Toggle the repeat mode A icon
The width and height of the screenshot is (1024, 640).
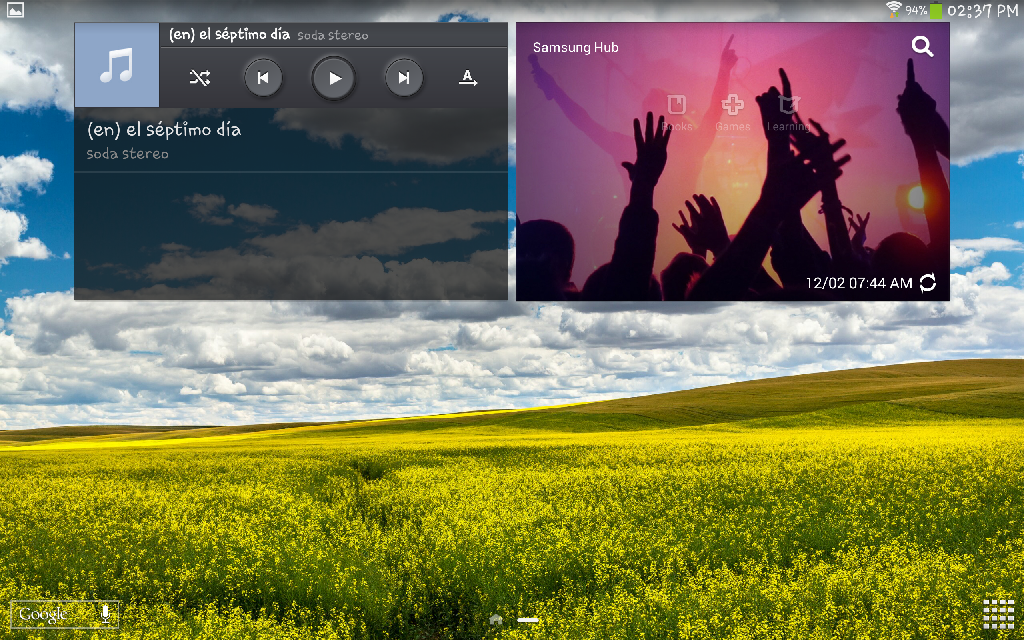(x=467, y=78)
